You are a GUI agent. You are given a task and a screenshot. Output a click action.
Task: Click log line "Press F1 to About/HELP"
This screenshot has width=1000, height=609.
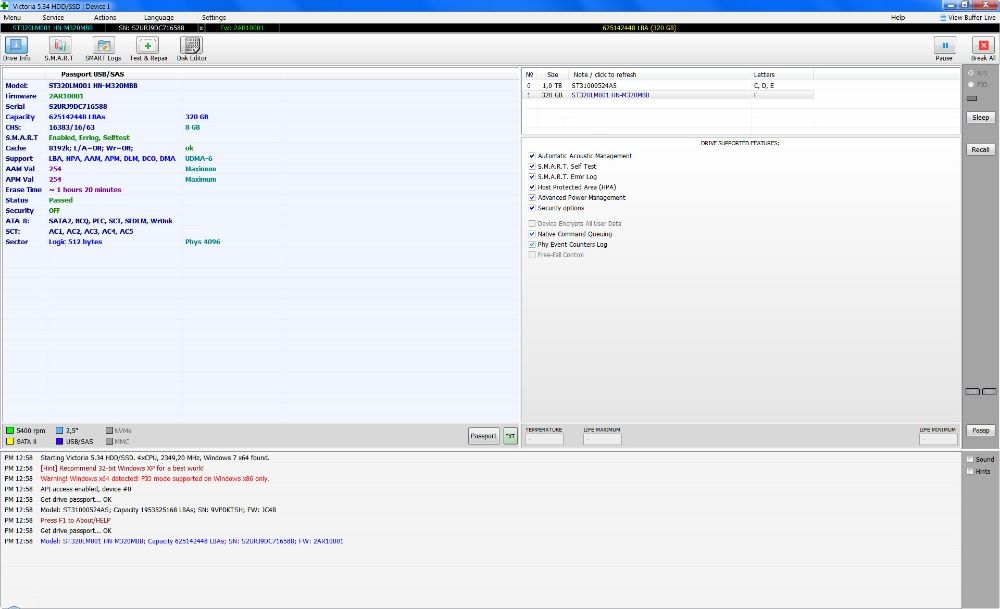tap(75, 520)
